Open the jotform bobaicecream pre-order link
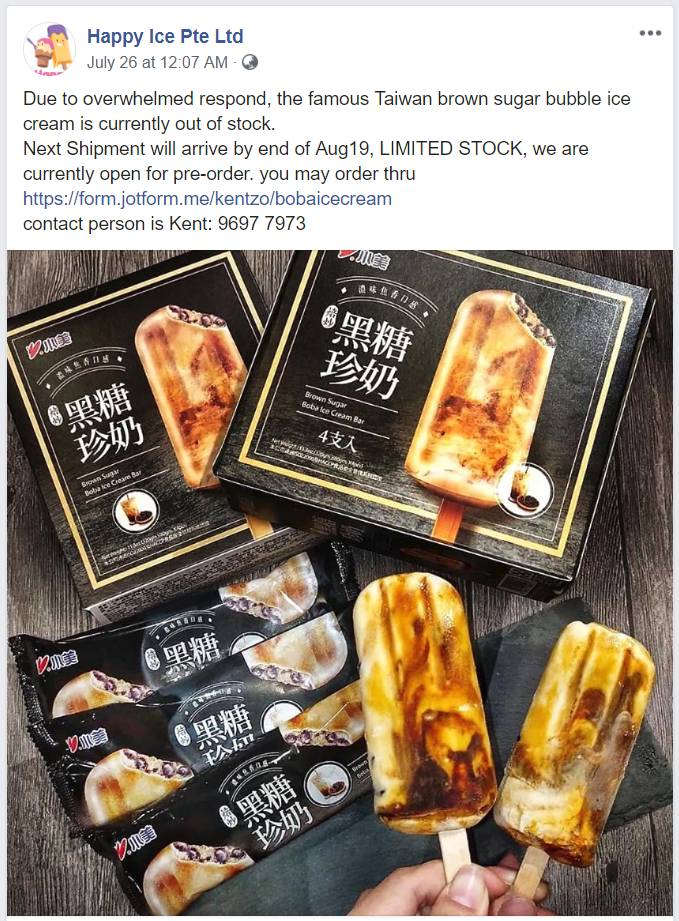Image resolution: width=679 pixels, height=921 pixels. tap(207, 199)
